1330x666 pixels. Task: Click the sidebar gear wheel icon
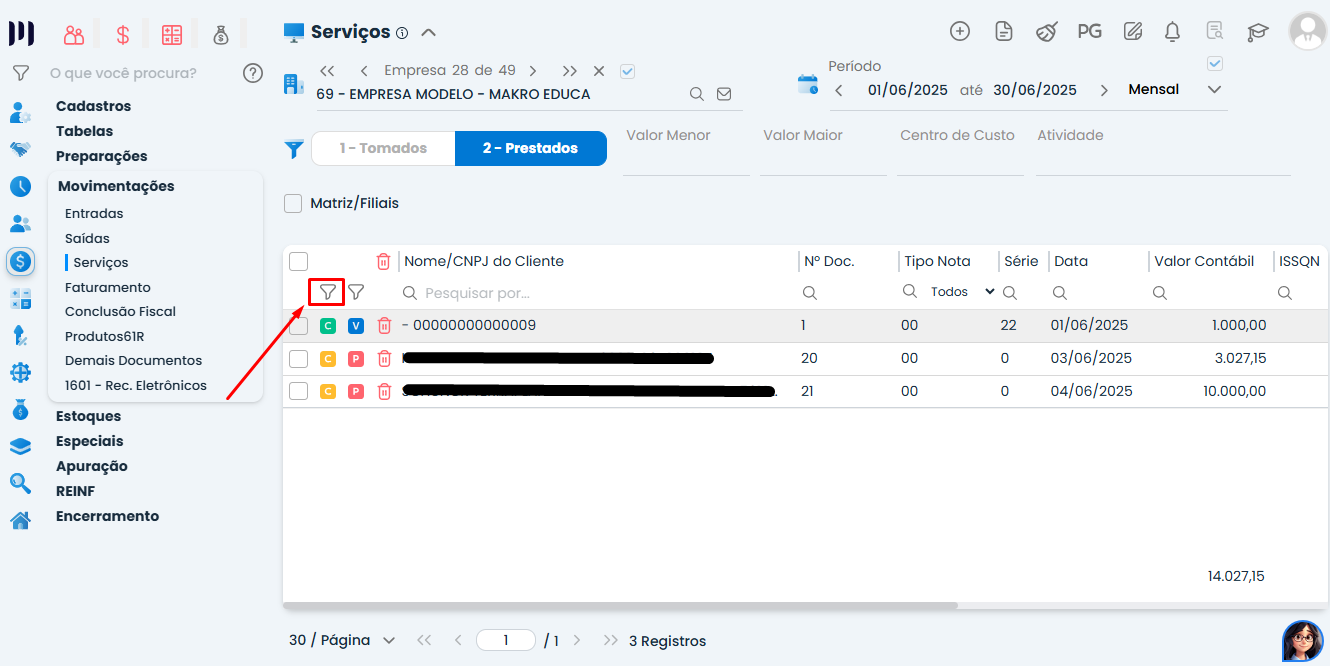coord(20,372)
